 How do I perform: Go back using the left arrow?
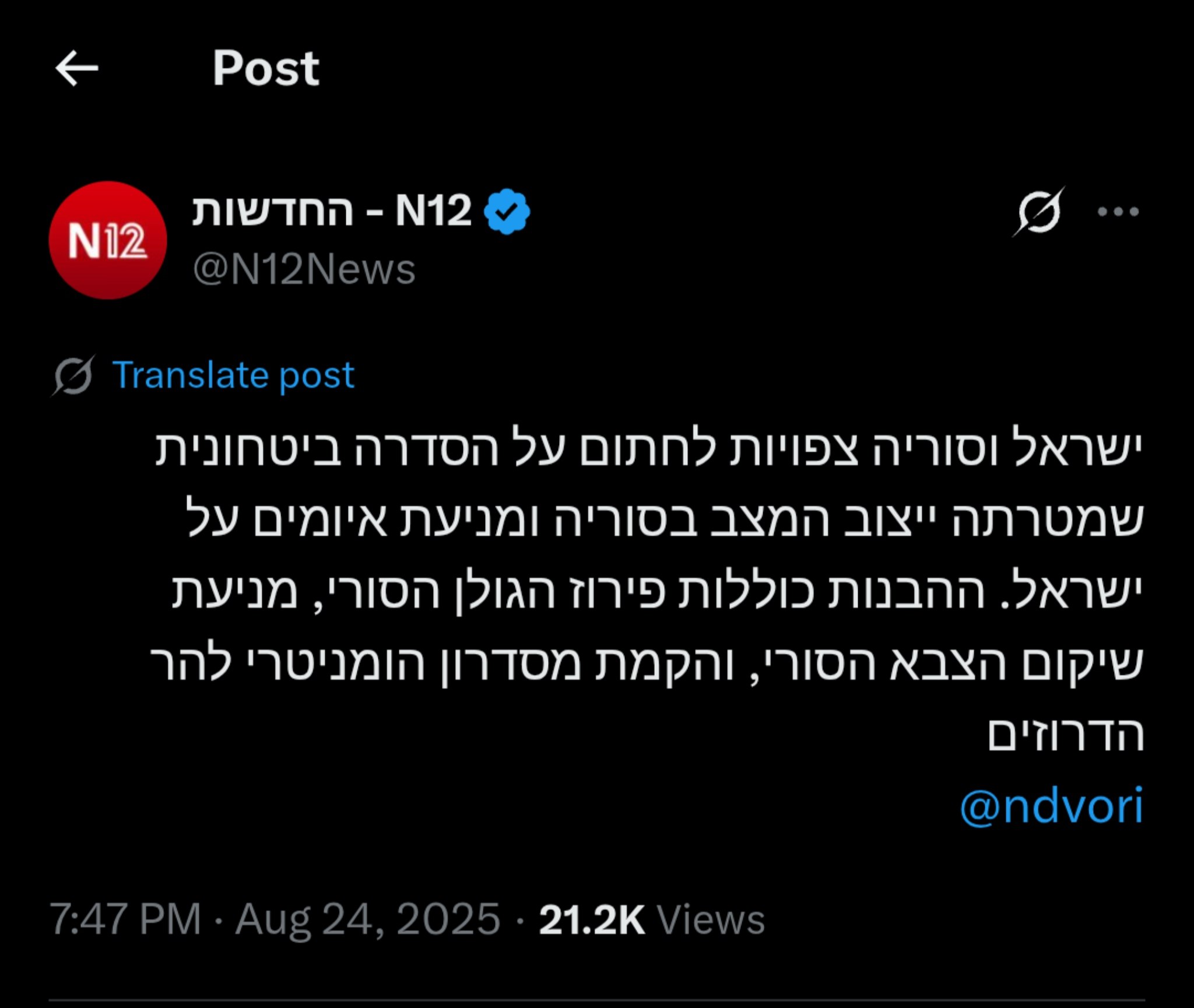[x=77, y=68]
